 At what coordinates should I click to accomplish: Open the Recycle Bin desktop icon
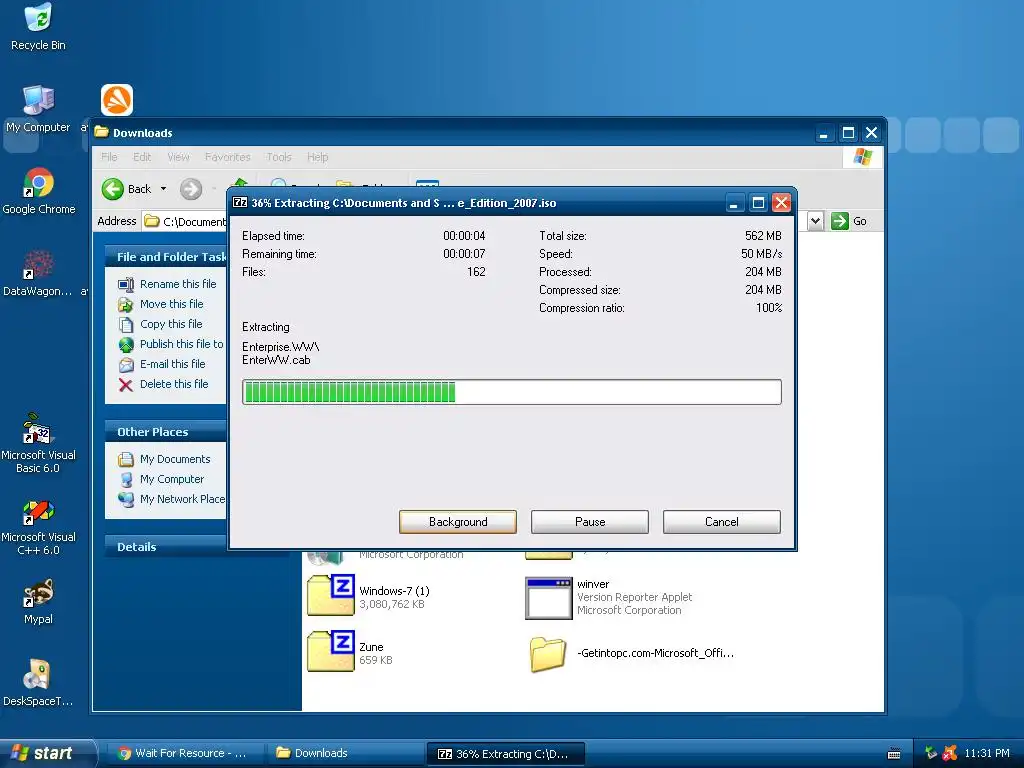[38, 27]
